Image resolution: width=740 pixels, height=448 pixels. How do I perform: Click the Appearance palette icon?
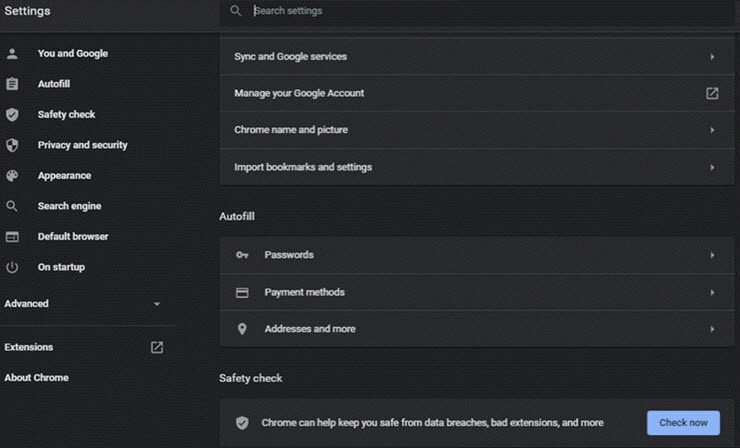[13, 176]
